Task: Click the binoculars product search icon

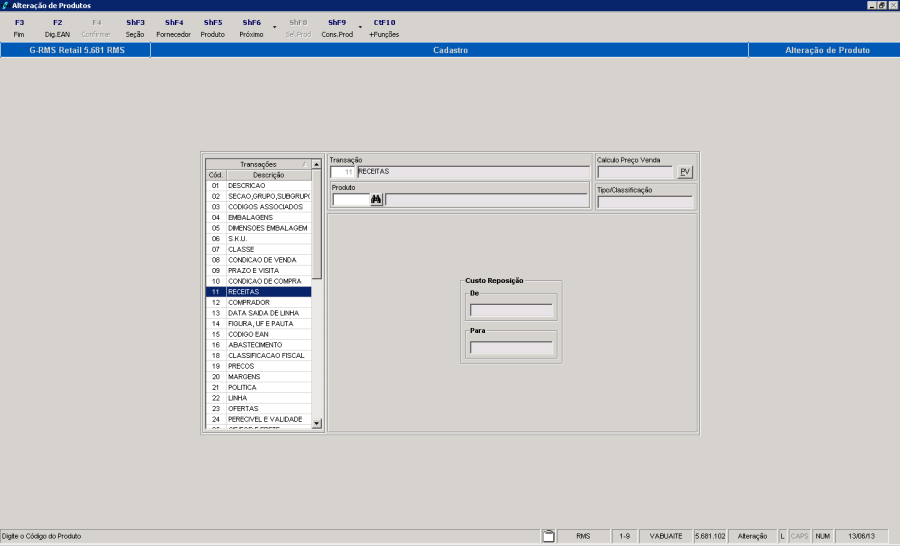Action: [x=377, y=200]
